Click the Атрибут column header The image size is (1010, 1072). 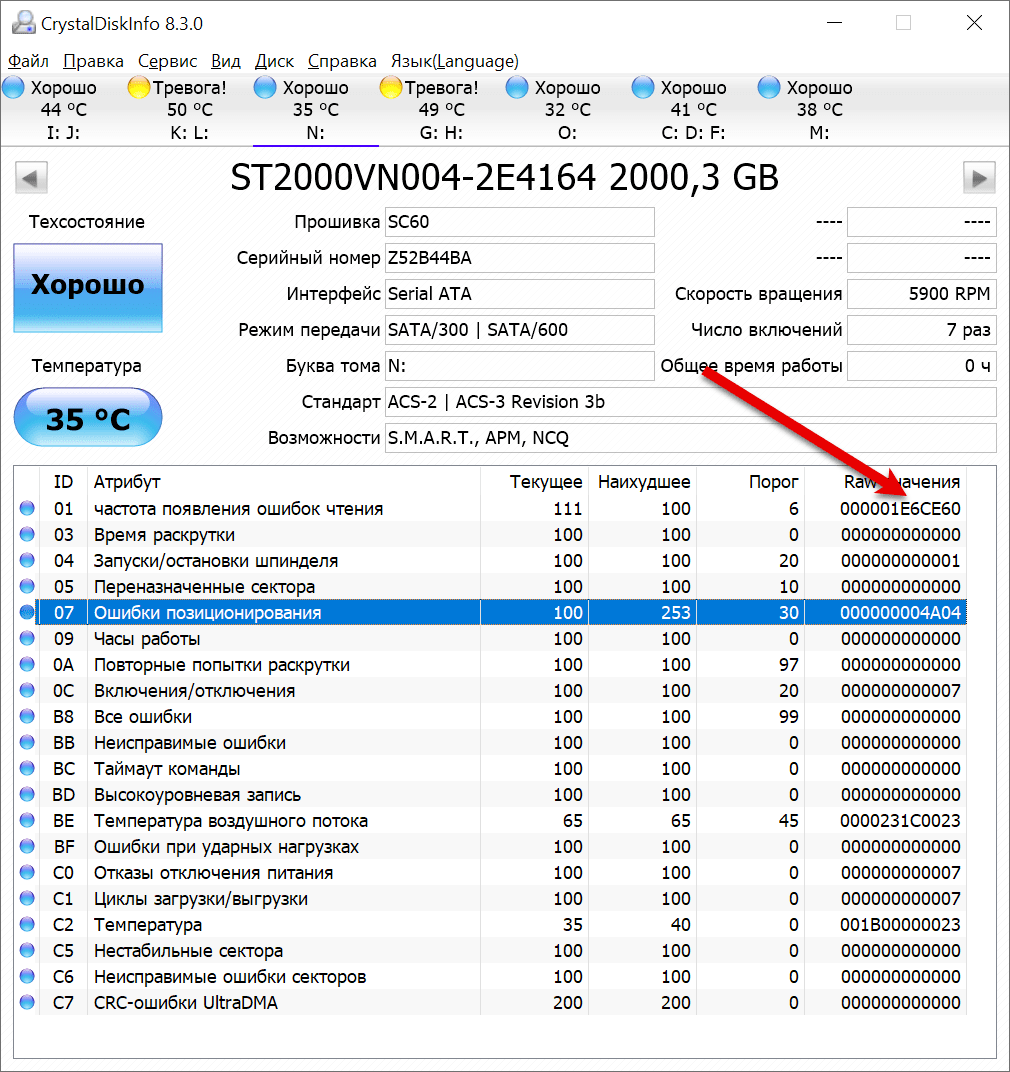[127, 482]
